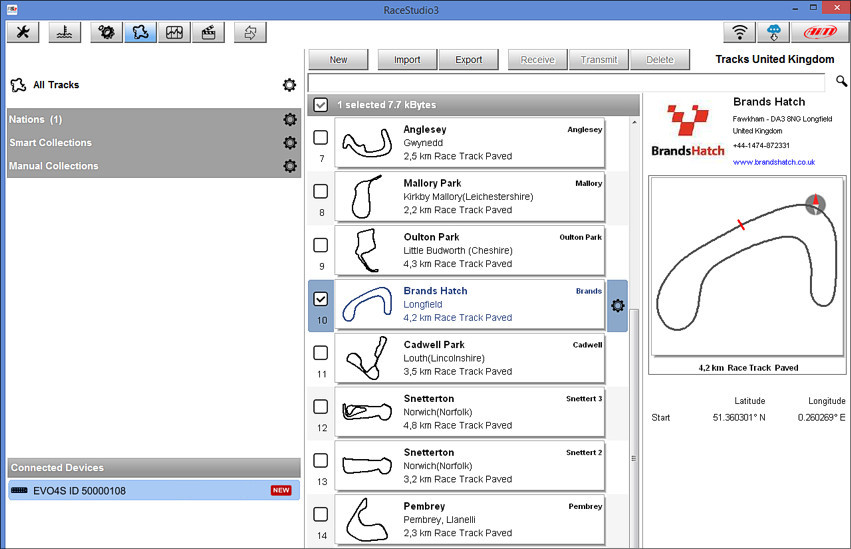851x549 pixels.
Task: Check the Cadwell Park track checkbox
Action: tap(321, 353)
